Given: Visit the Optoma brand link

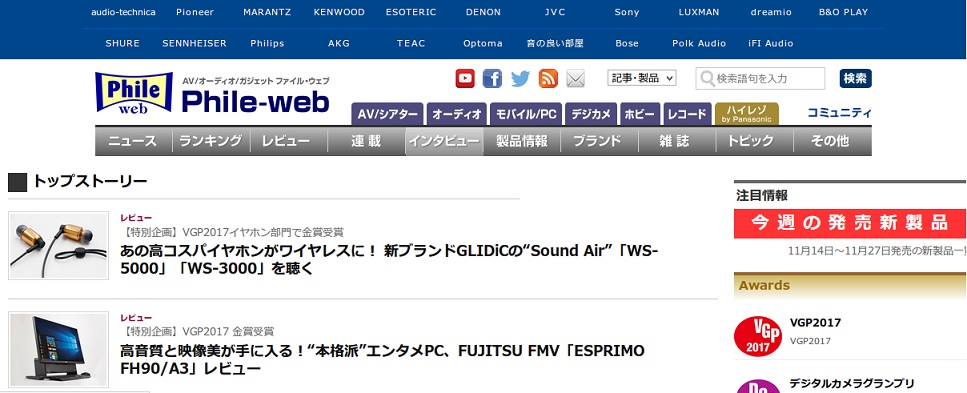Looking at the screenshot, I should tap(483, 43).
